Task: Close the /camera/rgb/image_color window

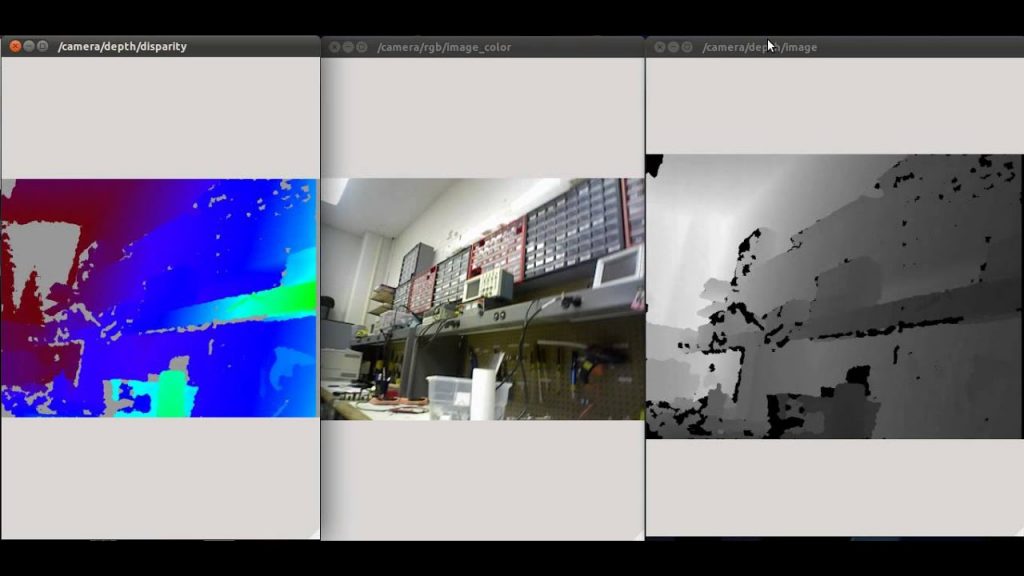Action: [334, 47]
